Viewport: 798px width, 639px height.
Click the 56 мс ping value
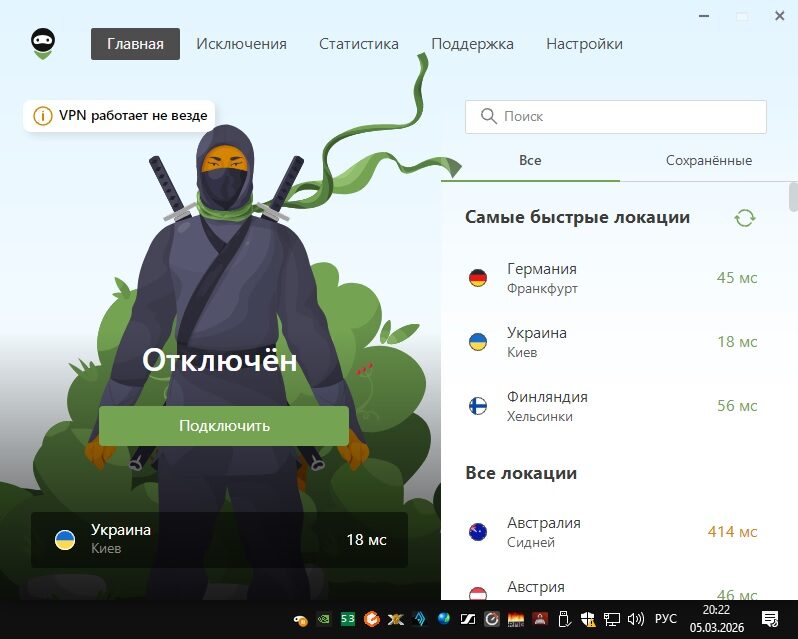(x=737, y=406)
